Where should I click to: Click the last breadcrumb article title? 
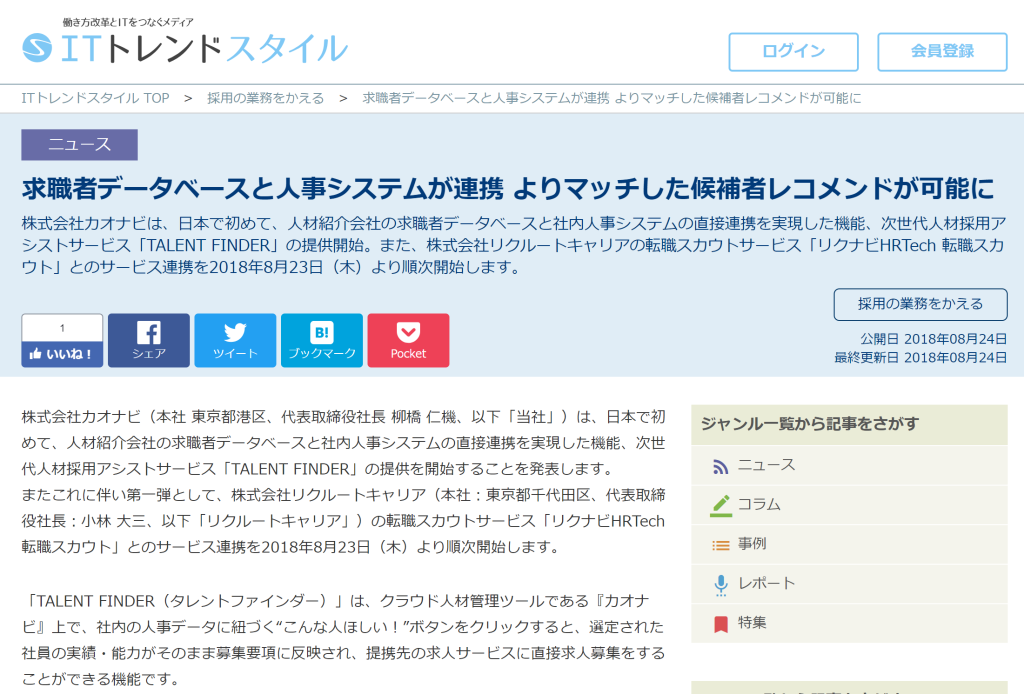pyautogui.click(x=612, y=98)
